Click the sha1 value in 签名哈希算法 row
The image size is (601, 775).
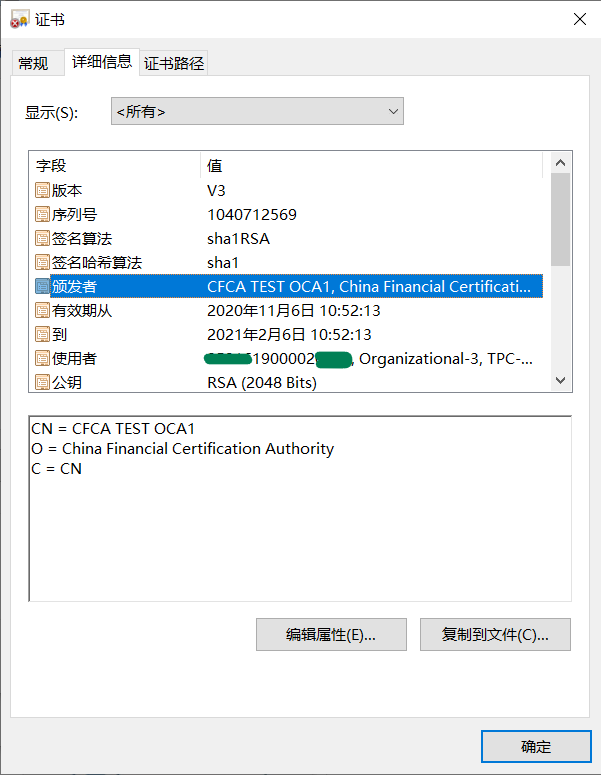tap(222, 262)
